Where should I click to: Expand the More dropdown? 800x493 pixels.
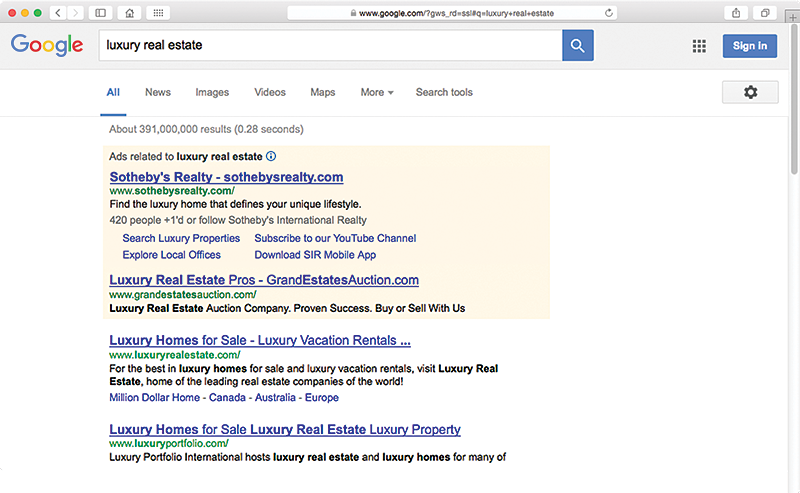[x=377, y=92]
